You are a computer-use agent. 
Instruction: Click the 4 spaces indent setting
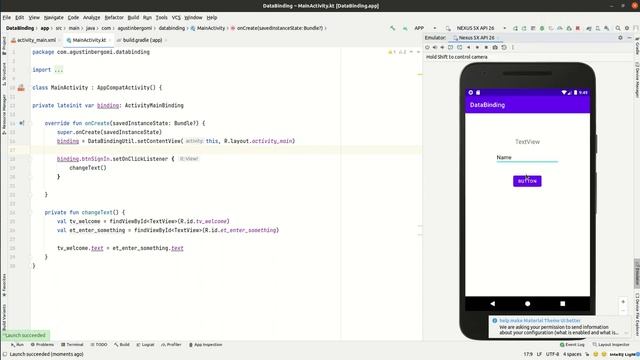(x=572, y=354)
